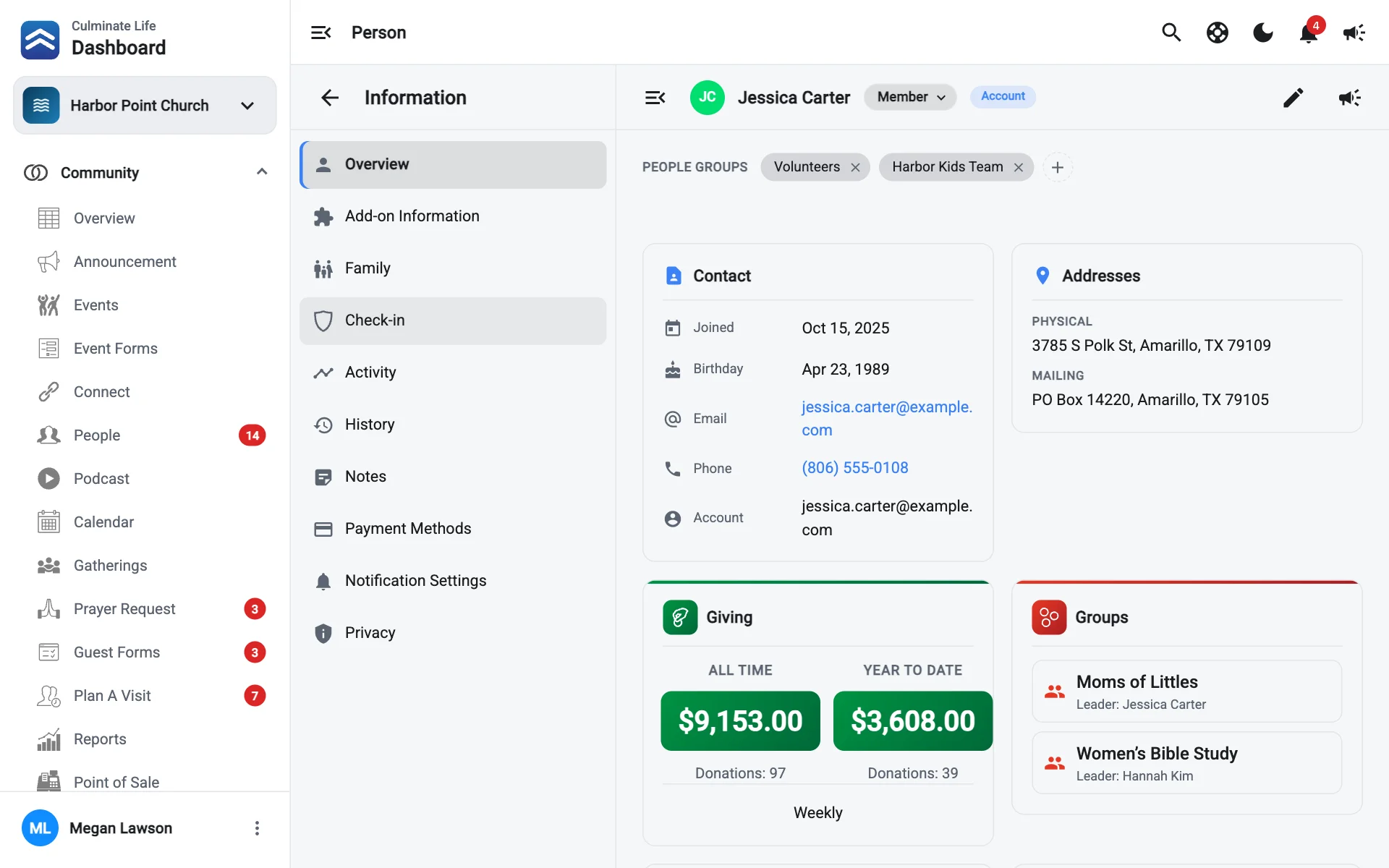Edit Jessica Carter with pencil icon
Screen dimensions: 1389x868
click(x=1294, y=98)
